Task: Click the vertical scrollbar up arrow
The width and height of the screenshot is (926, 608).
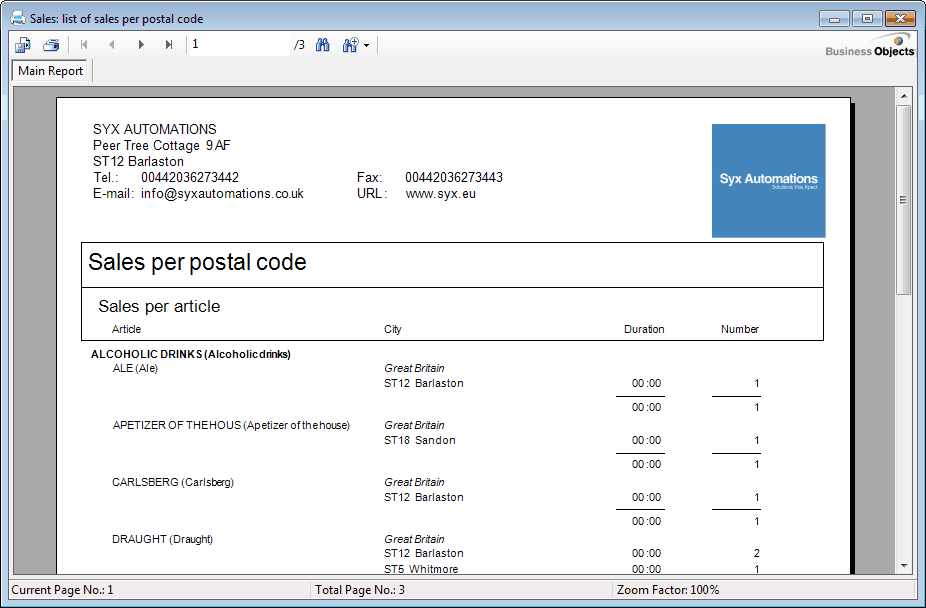Action: coord(903,96)
